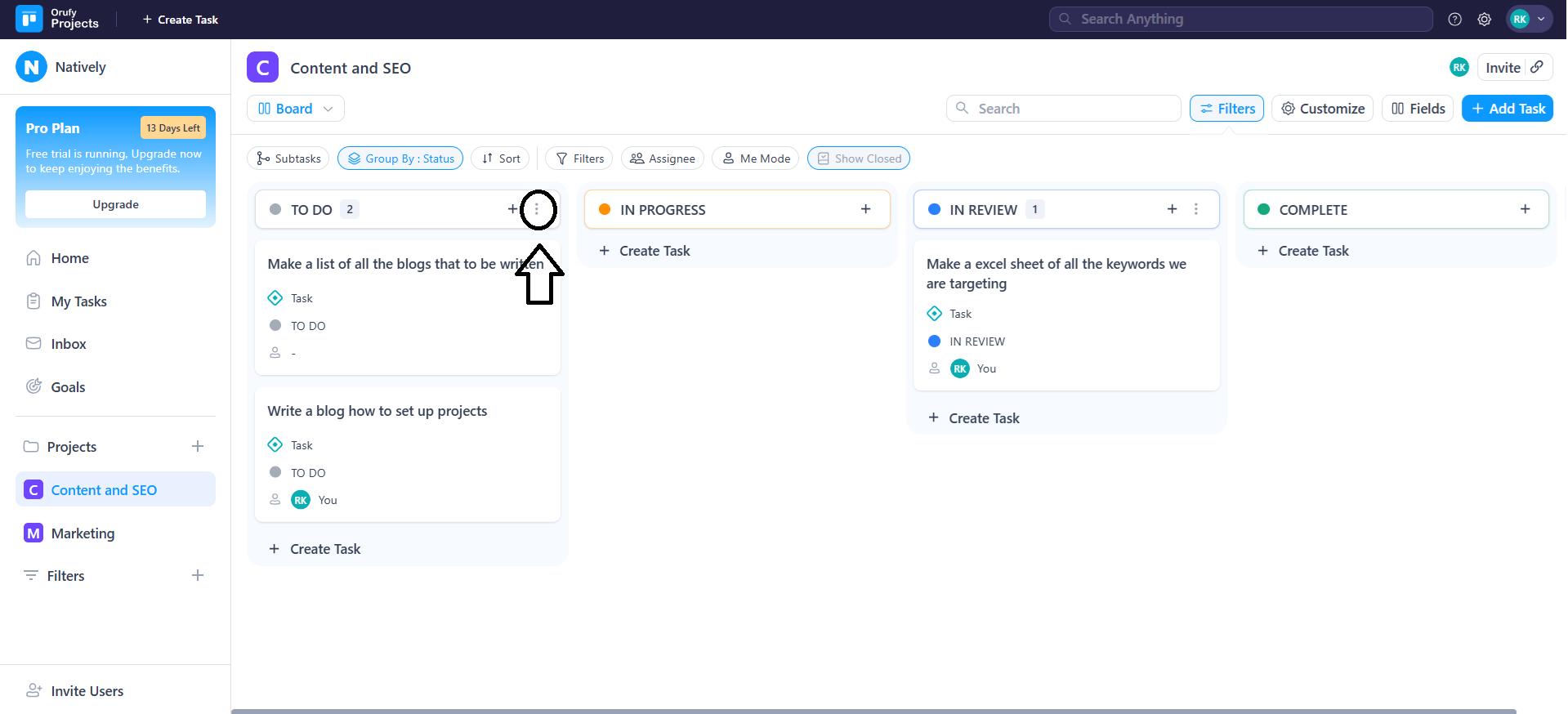Open three-dot menu on IN REVIEW column
The width and height of the screenshot is (1568, 714).
[x=1195, y=209]
